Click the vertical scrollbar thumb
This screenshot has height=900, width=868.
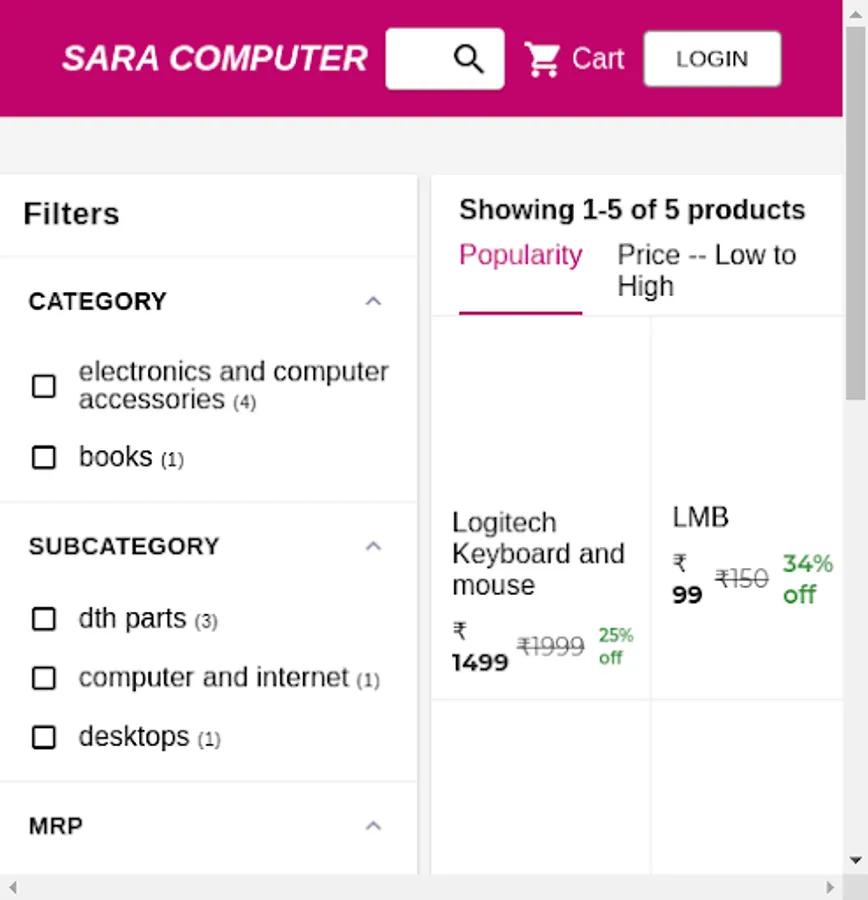click(x=855, y=210)
